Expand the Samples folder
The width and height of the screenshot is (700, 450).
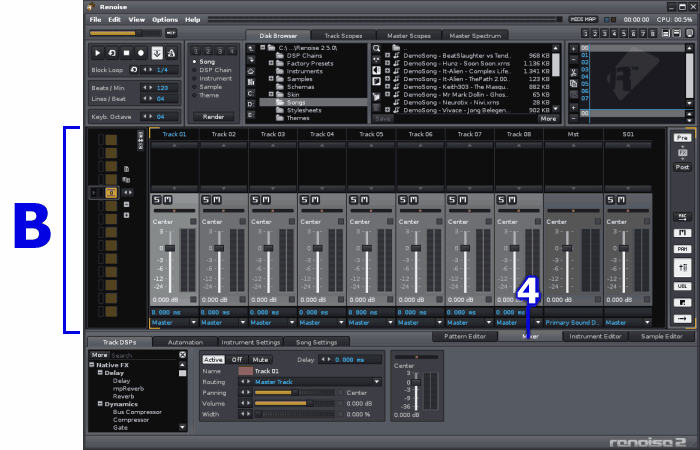point(271,79)
